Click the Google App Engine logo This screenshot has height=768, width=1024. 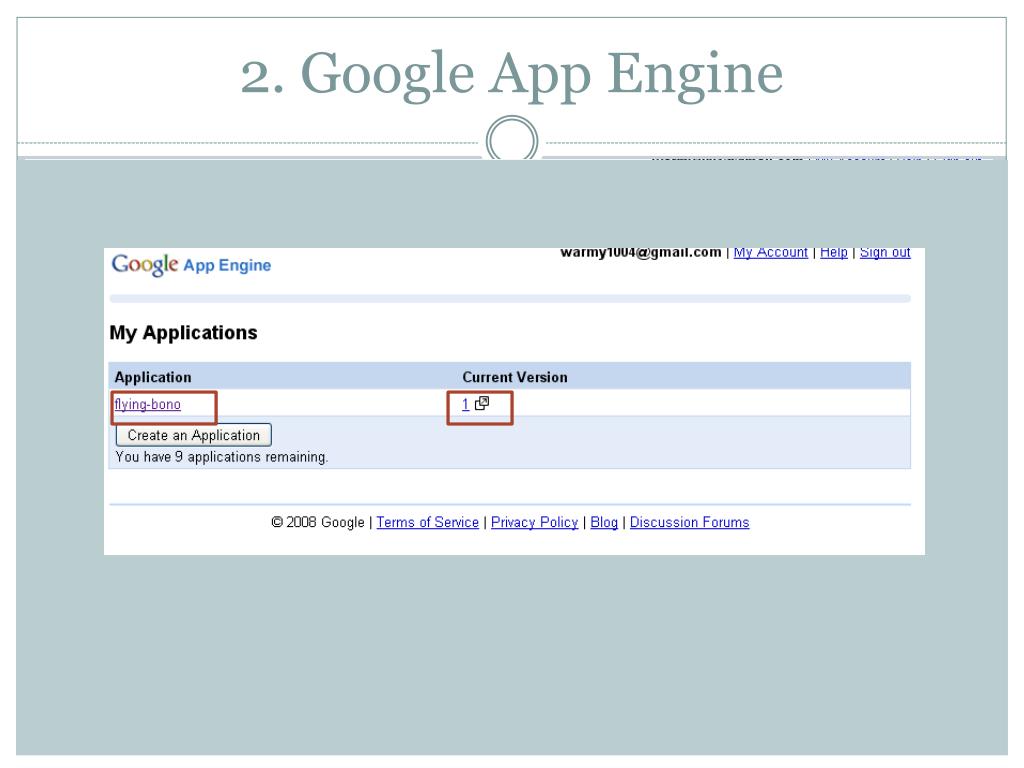coord(191,264)
